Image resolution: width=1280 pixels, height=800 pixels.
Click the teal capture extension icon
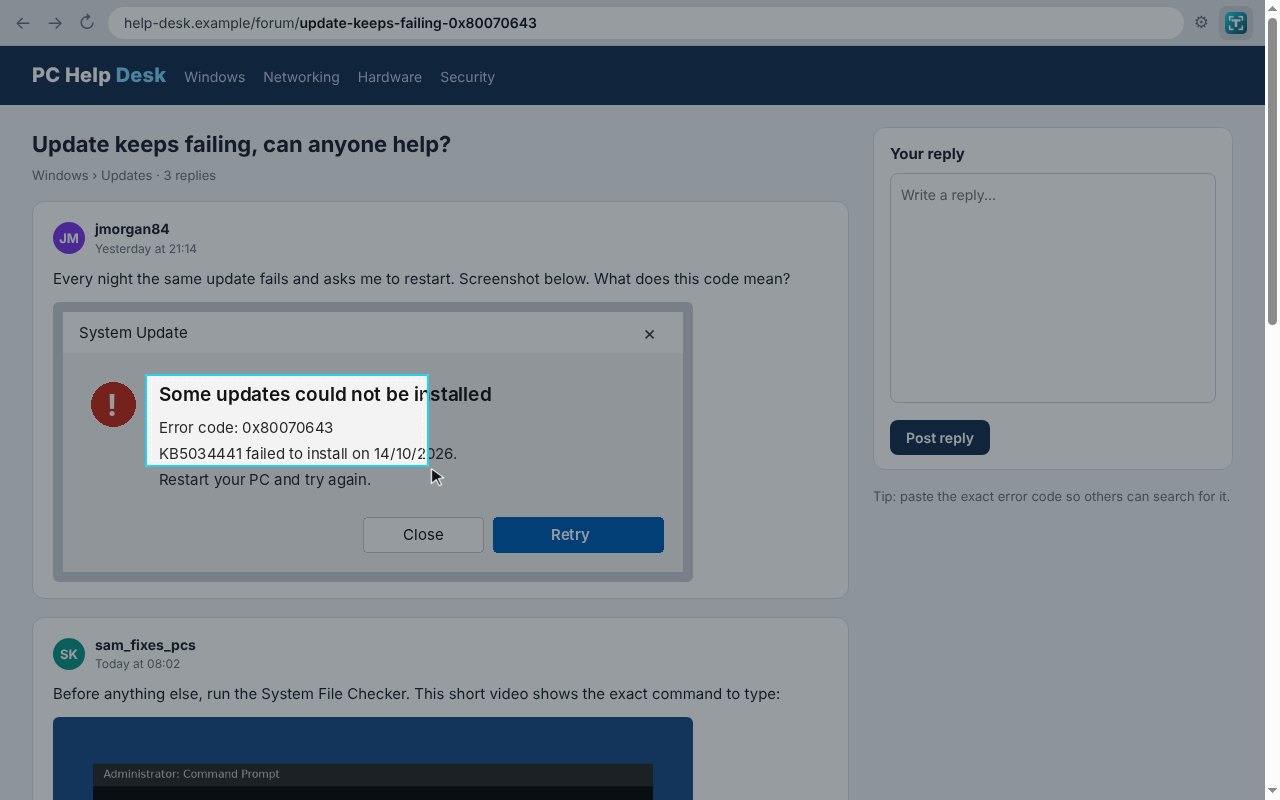pyautogui.click(x=1236, y=23)
